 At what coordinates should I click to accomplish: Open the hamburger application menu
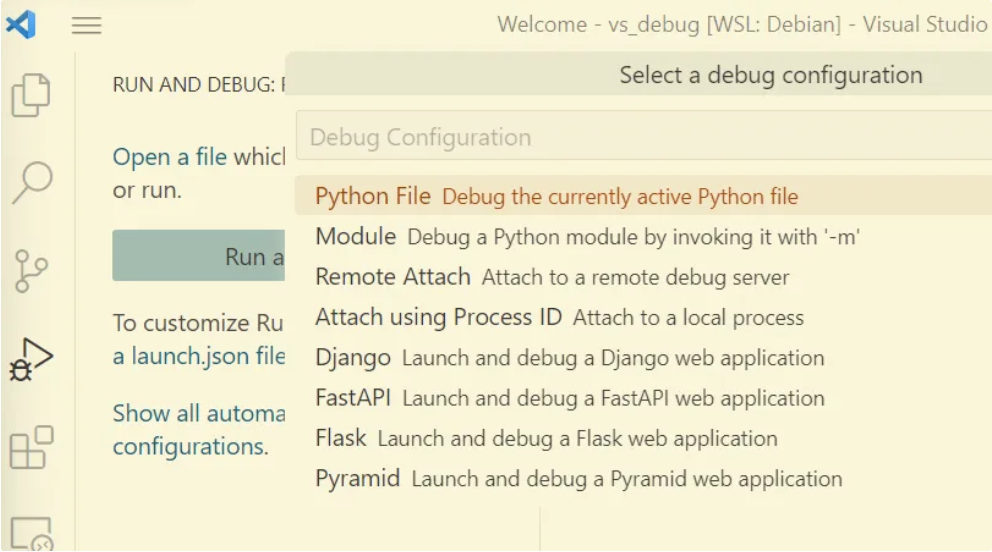click(x=87, y=25)
